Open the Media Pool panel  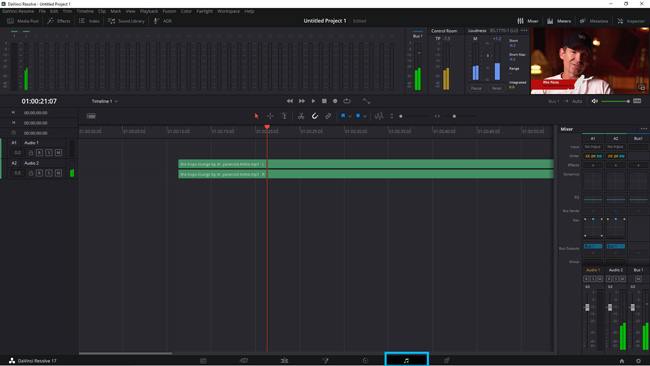(23, 21)
